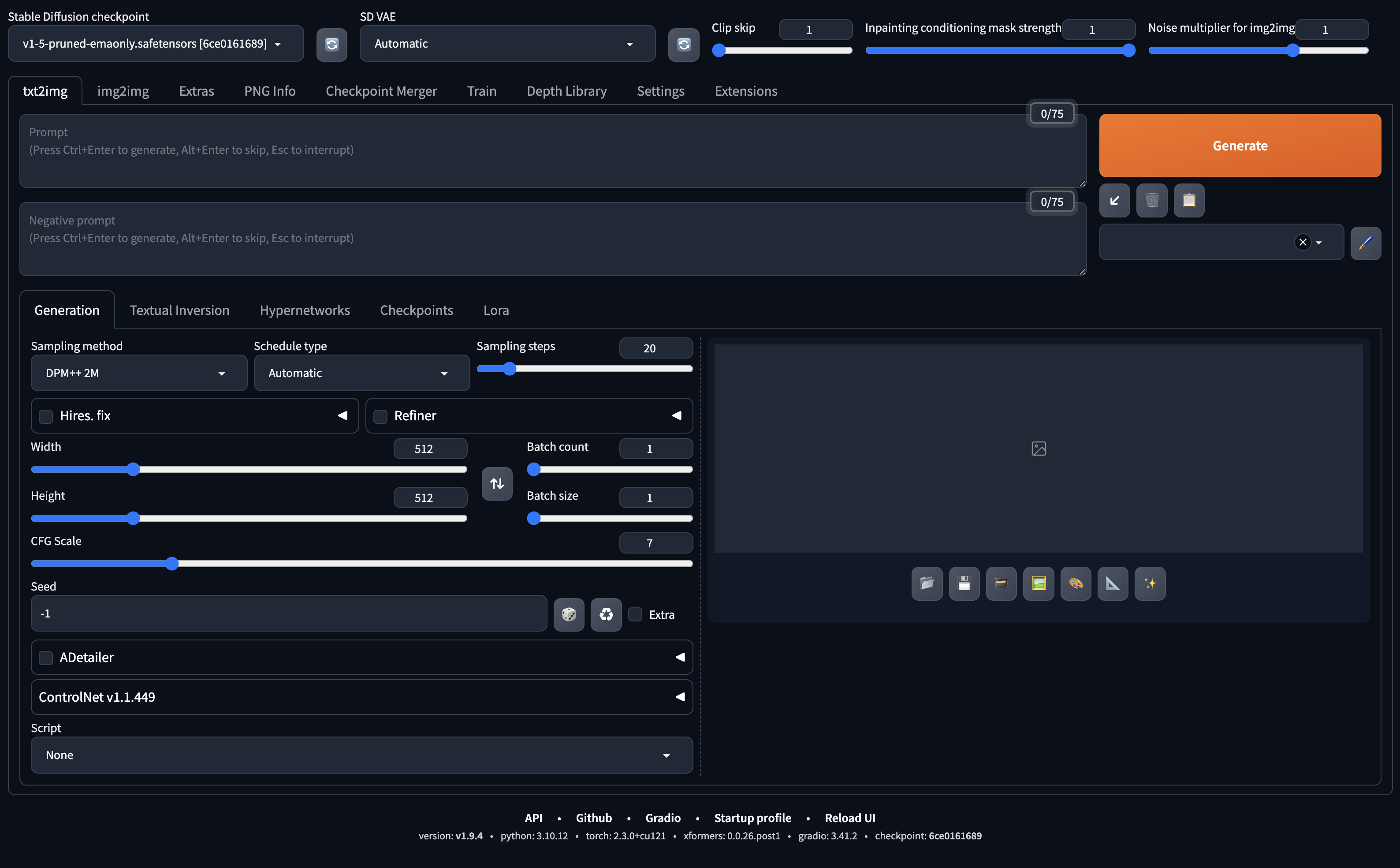The width and height of the screenshot is (1400, 868).
Task: Enable the Hires. fix checkbox
Action: pyautogui.click(x=46, y=416)
